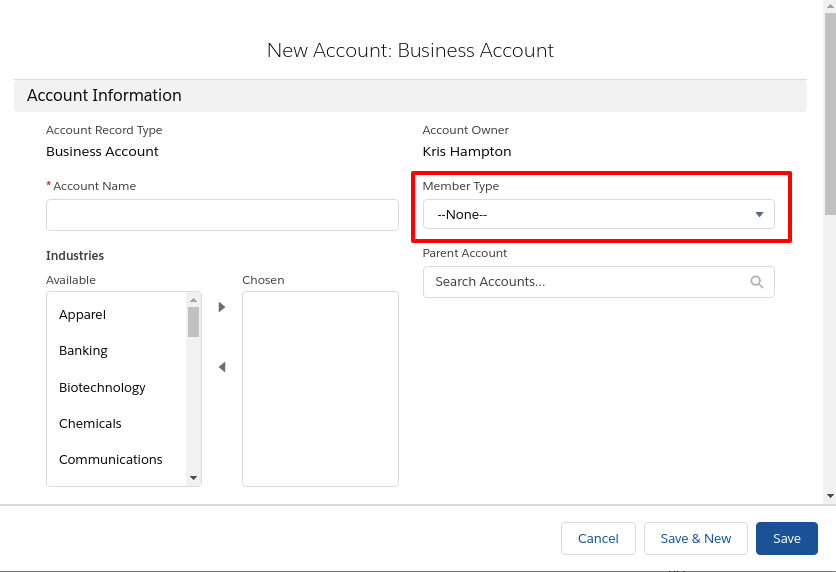
Task: Click the Search Accounts field
Action: point(598,282)
